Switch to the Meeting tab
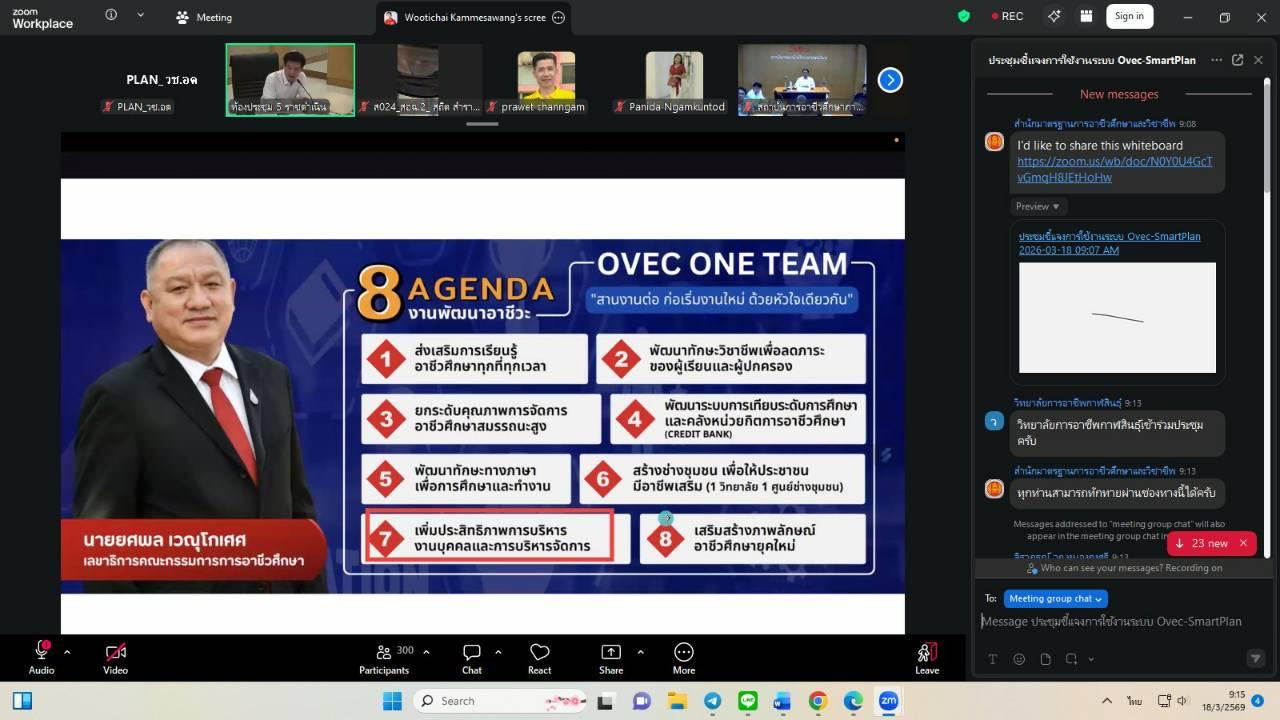Screen dimensions: 1280x720 pos(204,17)
